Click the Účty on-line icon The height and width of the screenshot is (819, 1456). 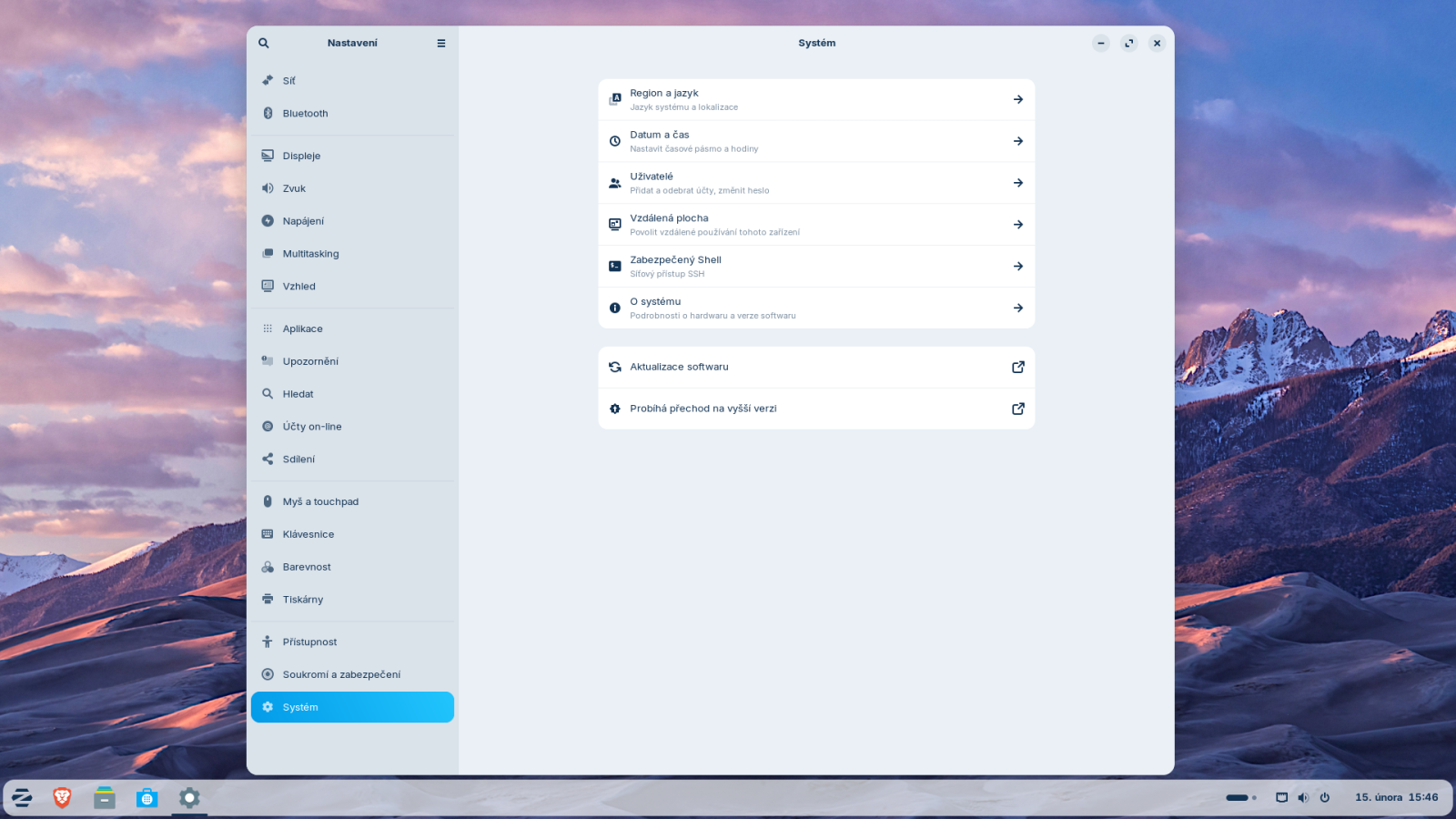tap(268, 426)
